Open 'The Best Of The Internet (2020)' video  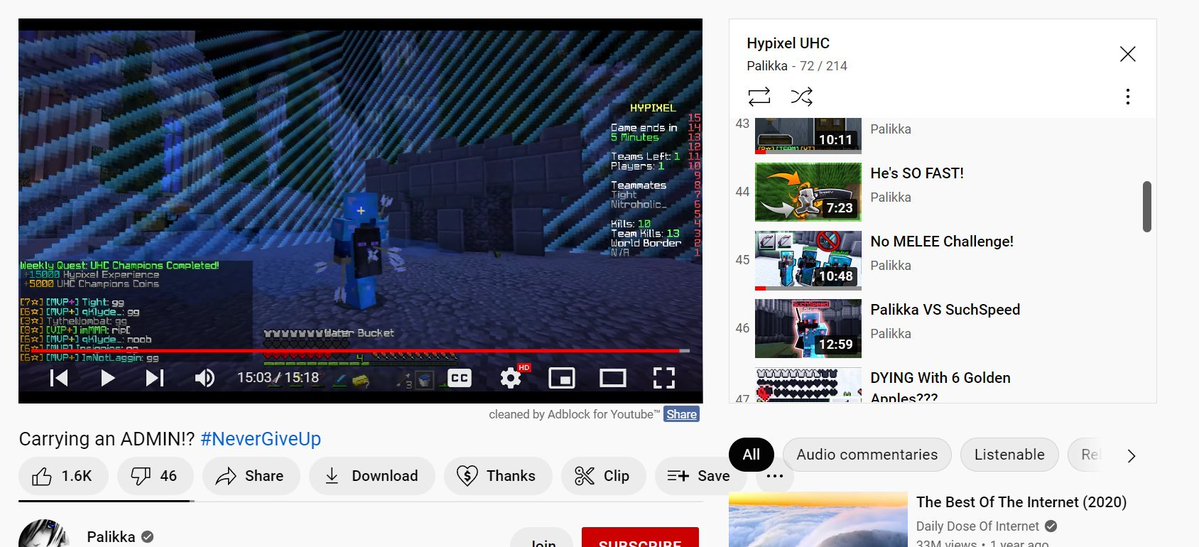tap(1022, 503)
